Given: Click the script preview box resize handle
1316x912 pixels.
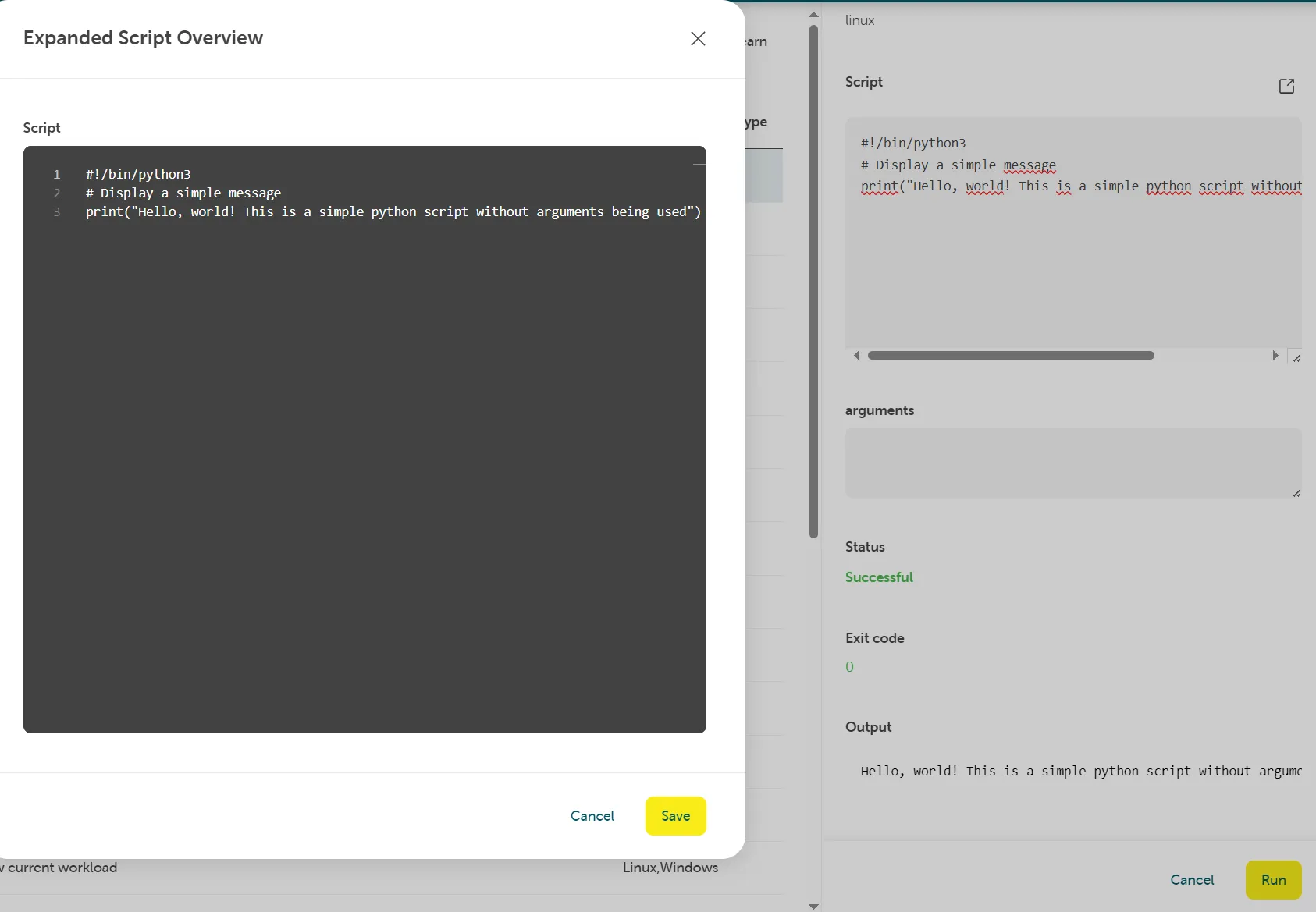Looking at the screenshot, I should 1296,358.
